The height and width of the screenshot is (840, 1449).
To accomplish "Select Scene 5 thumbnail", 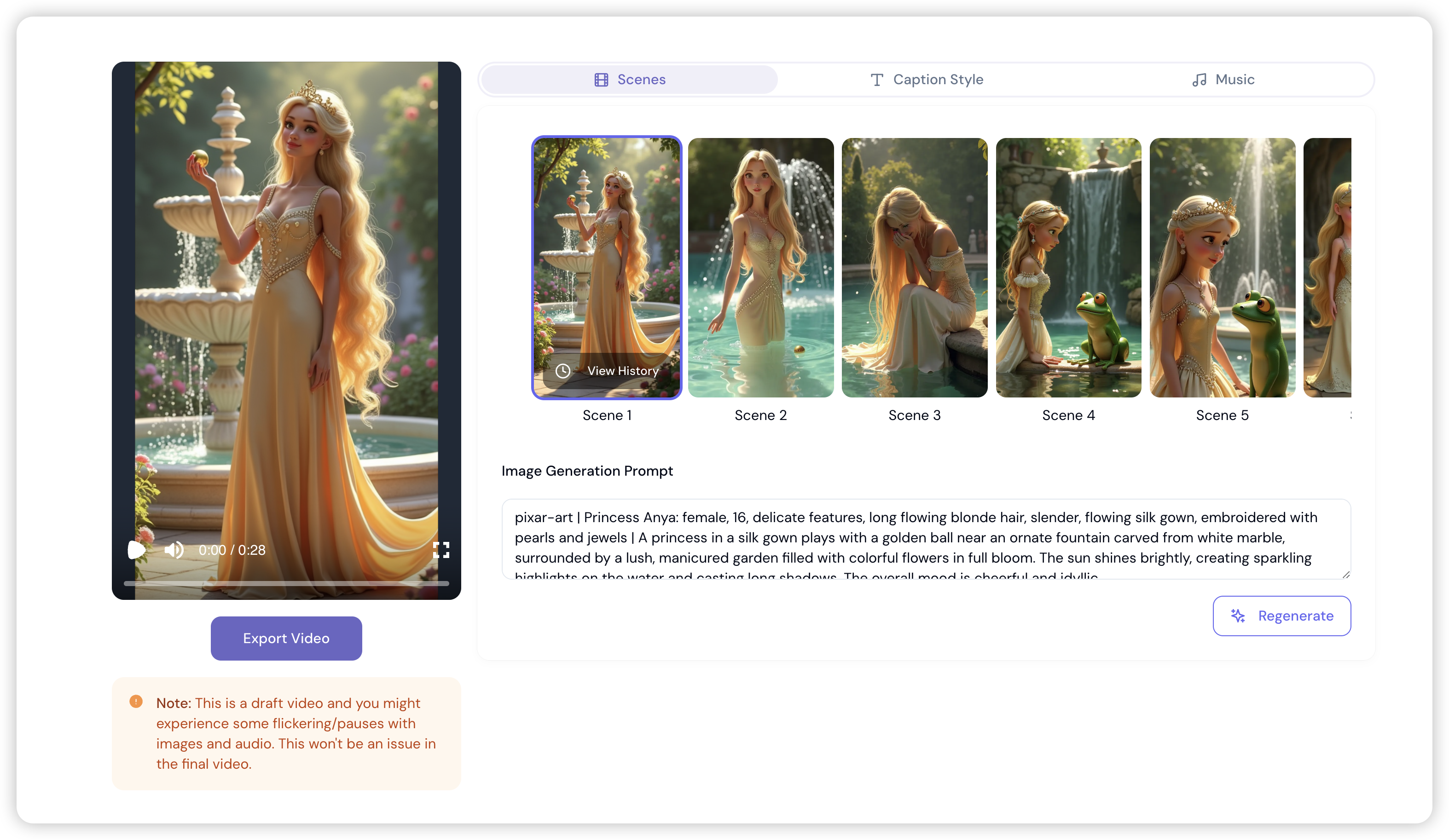I will point(1223,268).
